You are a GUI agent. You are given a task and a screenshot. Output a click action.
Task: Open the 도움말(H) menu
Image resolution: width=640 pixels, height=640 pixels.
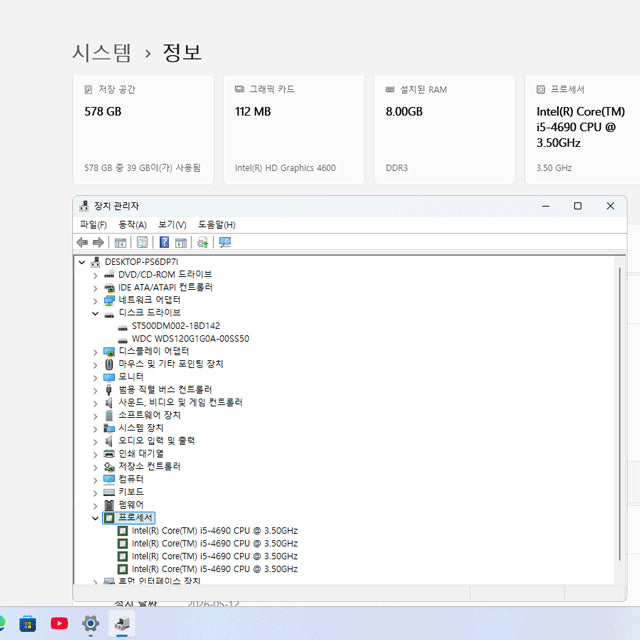pos(217,224)
